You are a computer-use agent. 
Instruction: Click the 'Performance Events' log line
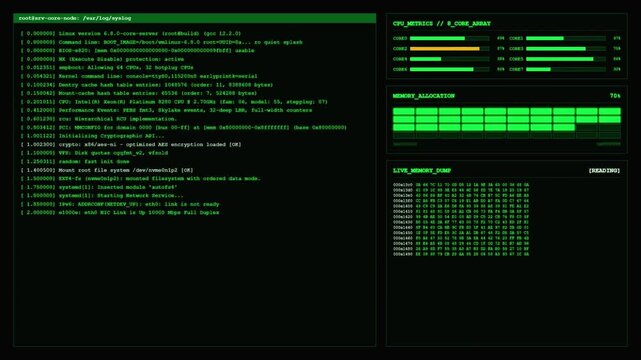pyautogui.click(x=166, y=110)
